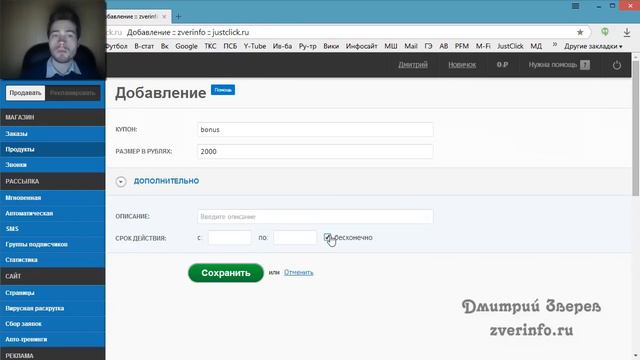The image size is (640, 360).
Task: Click the blue Помощь badge
Action: (223, 90)
